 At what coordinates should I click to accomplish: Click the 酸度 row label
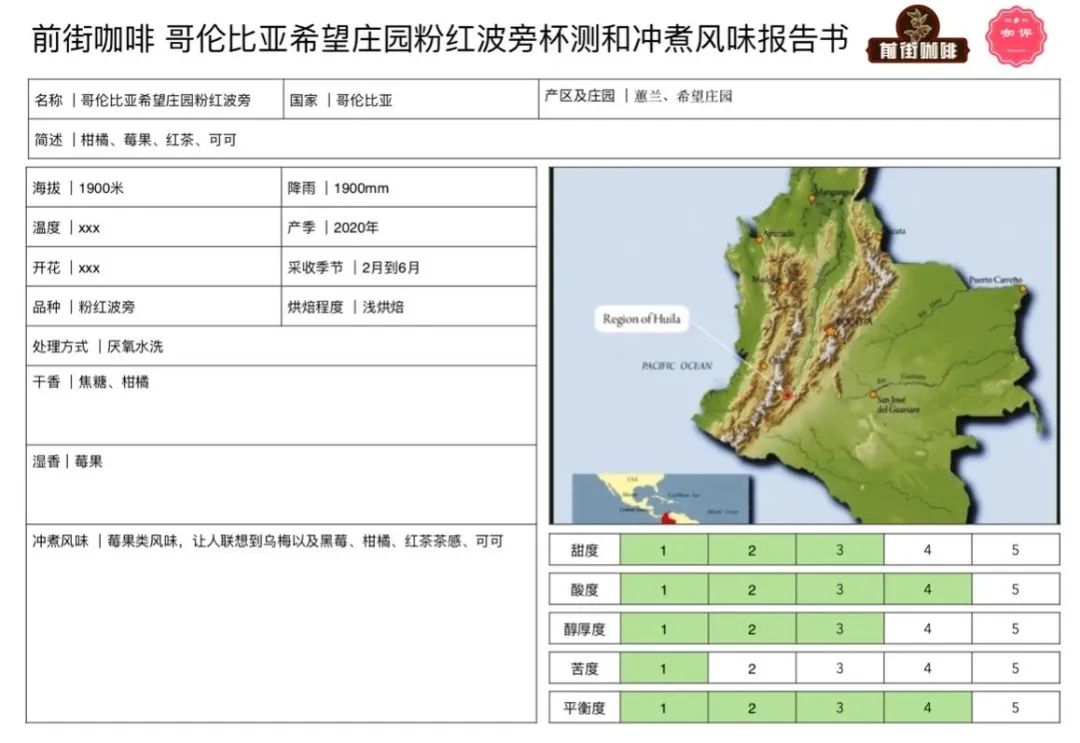tap(585, 589)
